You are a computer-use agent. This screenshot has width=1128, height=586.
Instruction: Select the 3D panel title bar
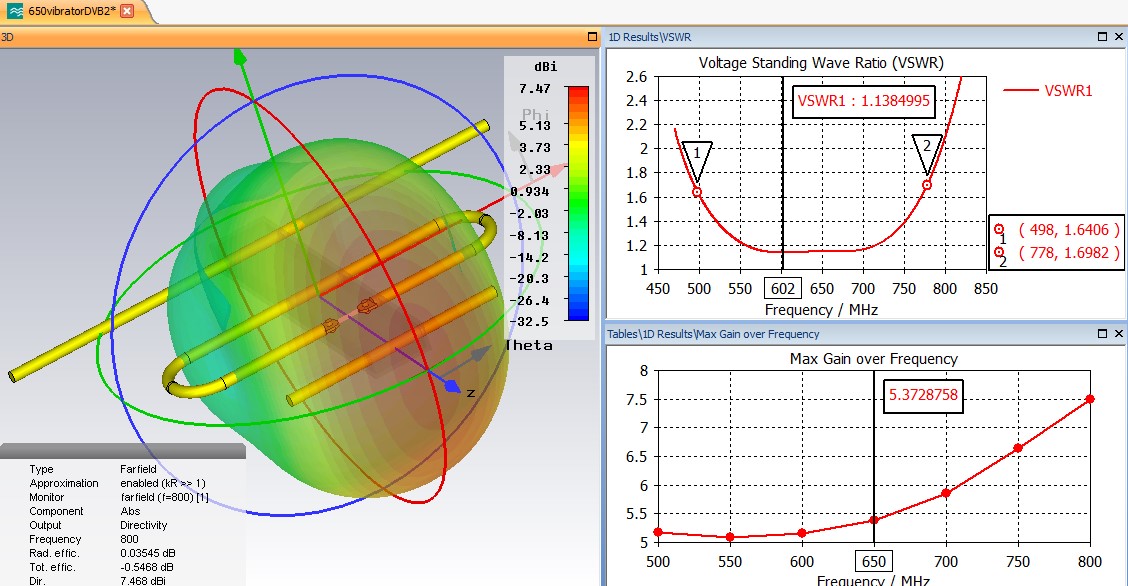(300, 37)
